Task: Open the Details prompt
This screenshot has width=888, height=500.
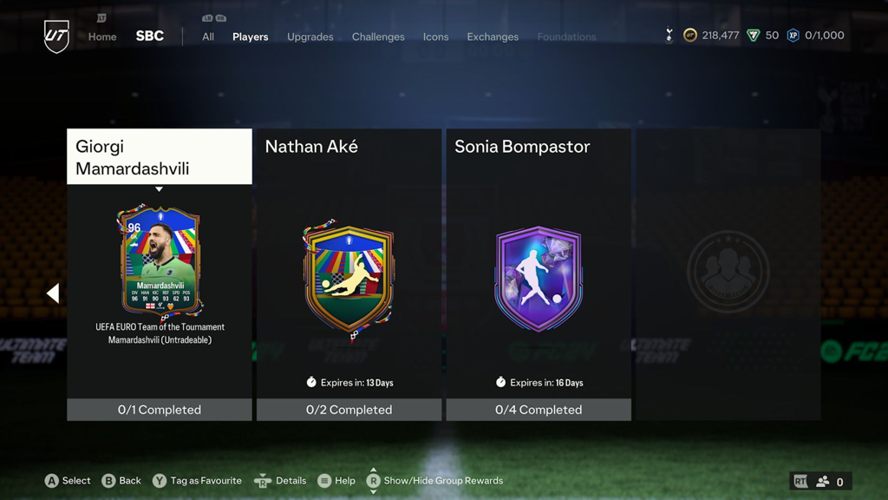Action: [280, 481]
